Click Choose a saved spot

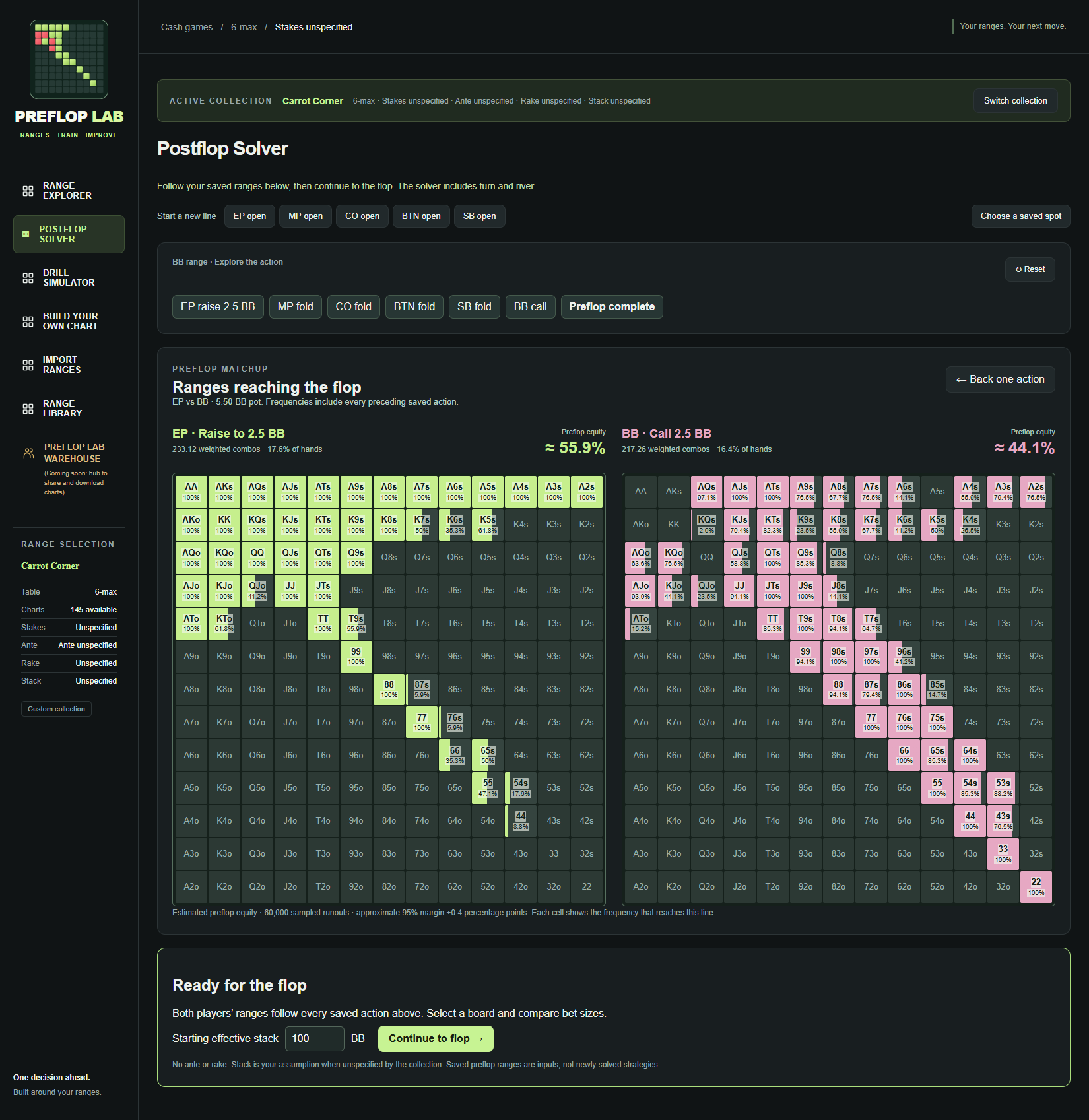click(x=1020, y=216)
